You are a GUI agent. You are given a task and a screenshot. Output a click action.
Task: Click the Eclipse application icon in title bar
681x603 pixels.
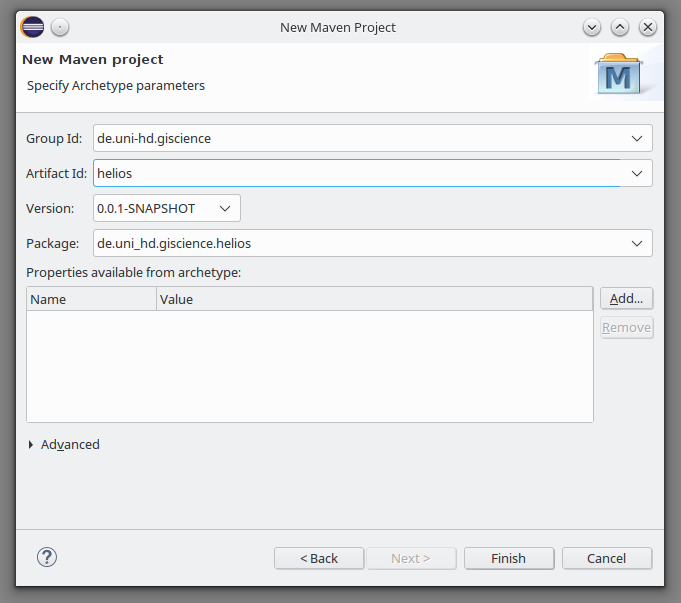point(32,27)
